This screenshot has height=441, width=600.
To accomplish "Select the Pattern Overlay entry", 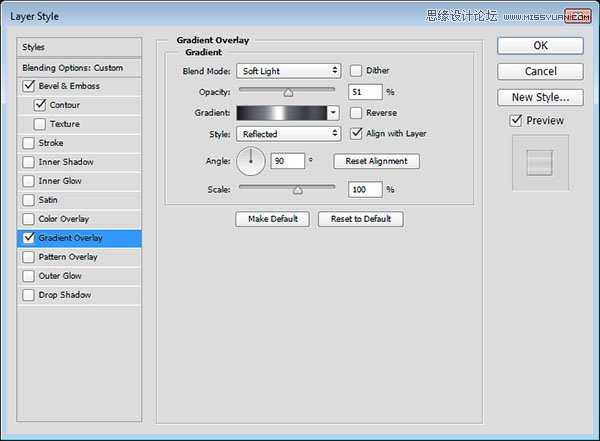I will [x=67, y=257].
